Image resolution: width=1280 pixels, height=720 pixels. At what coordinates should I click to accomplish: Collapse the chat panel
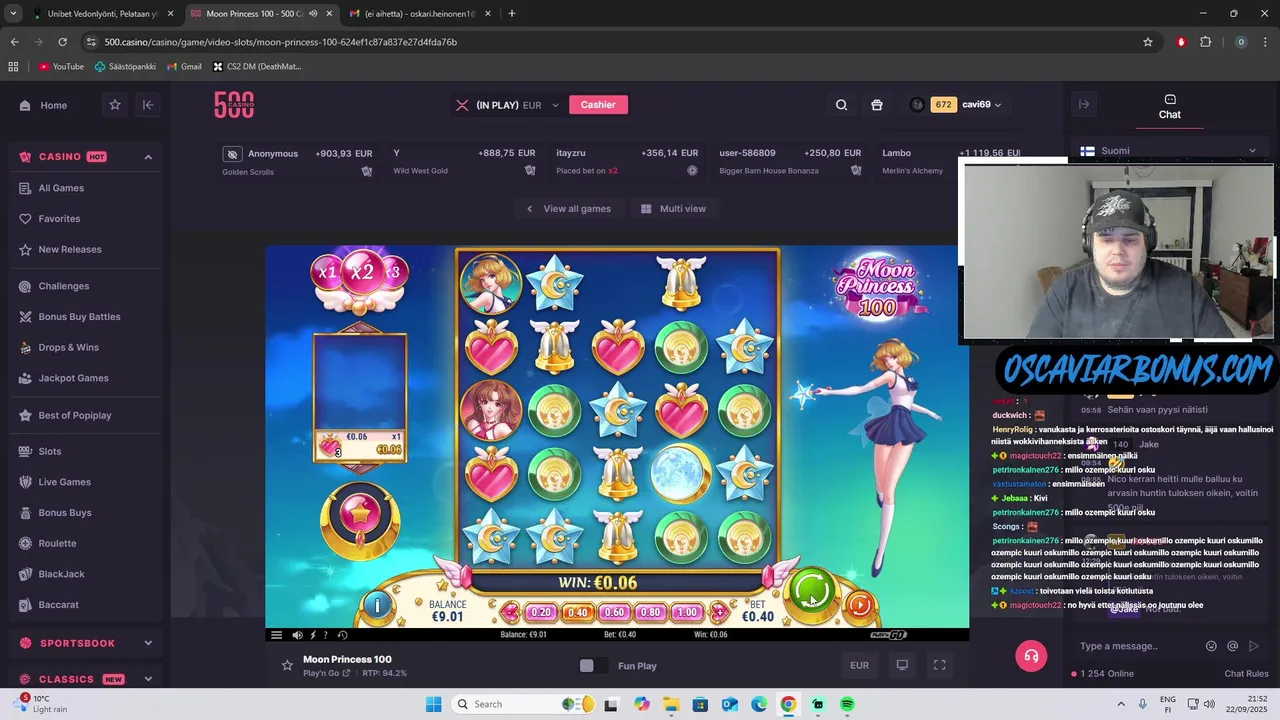[x=1083, y=104]
